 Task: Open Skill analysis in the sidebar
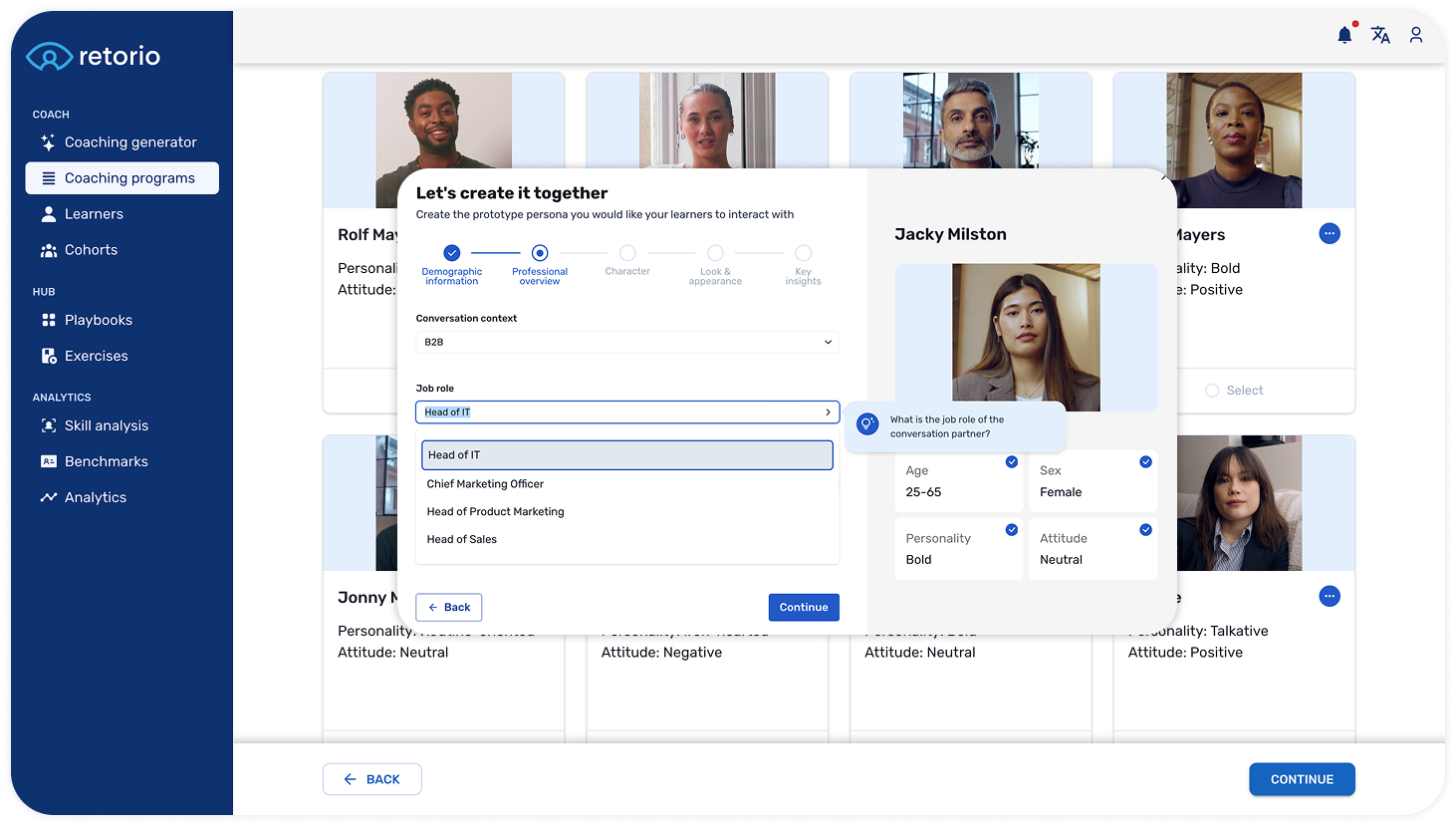[106, 425]
